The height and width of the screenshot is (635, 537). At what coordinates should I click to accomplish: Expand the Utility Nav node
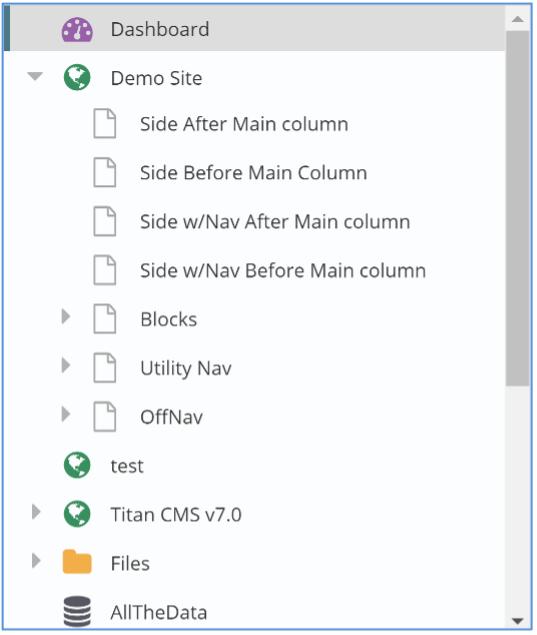pos(66,365)
